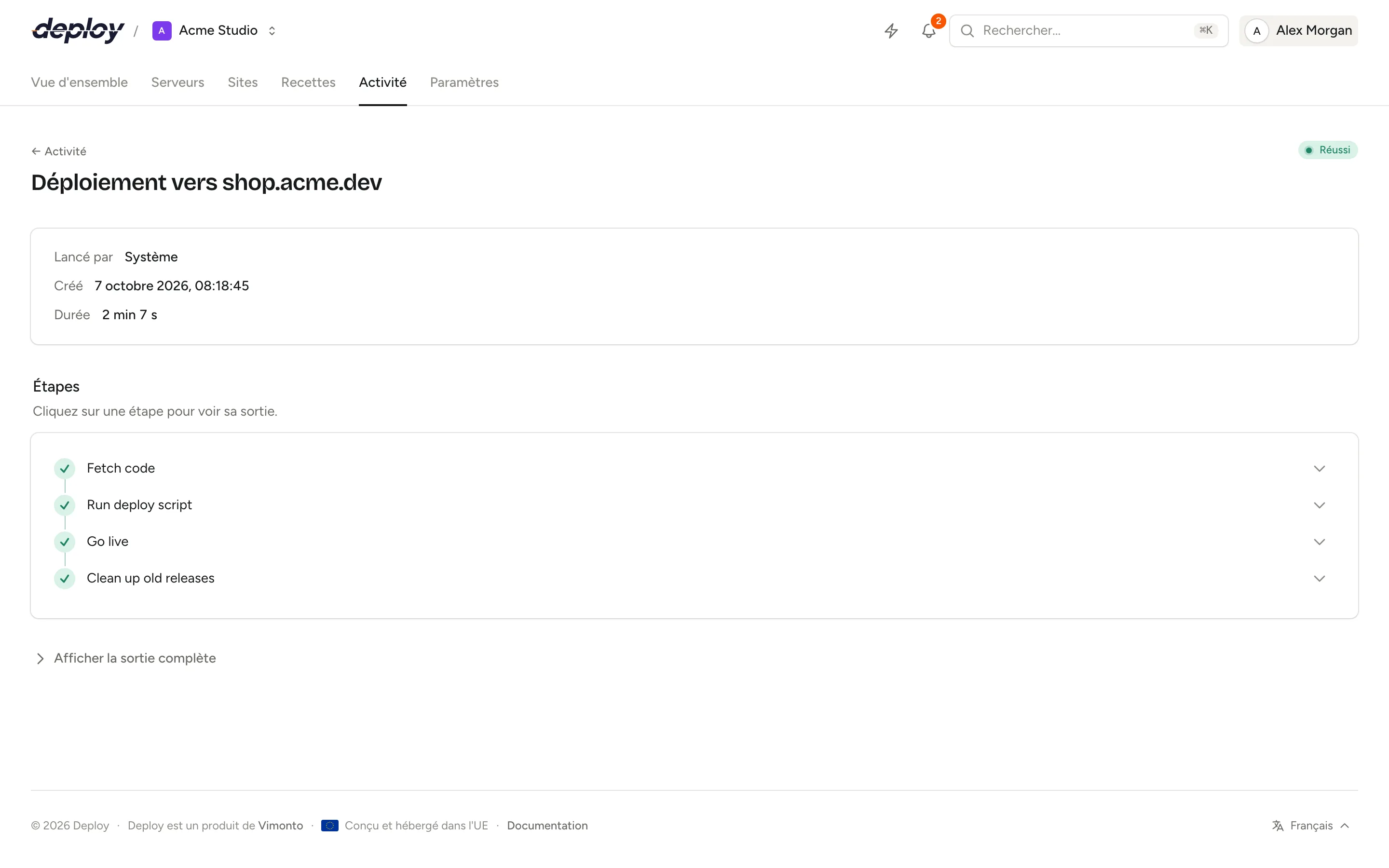This screenshot has width=1389, height=868.
Task: Click the deploy logo
Action: coord(78,30)
